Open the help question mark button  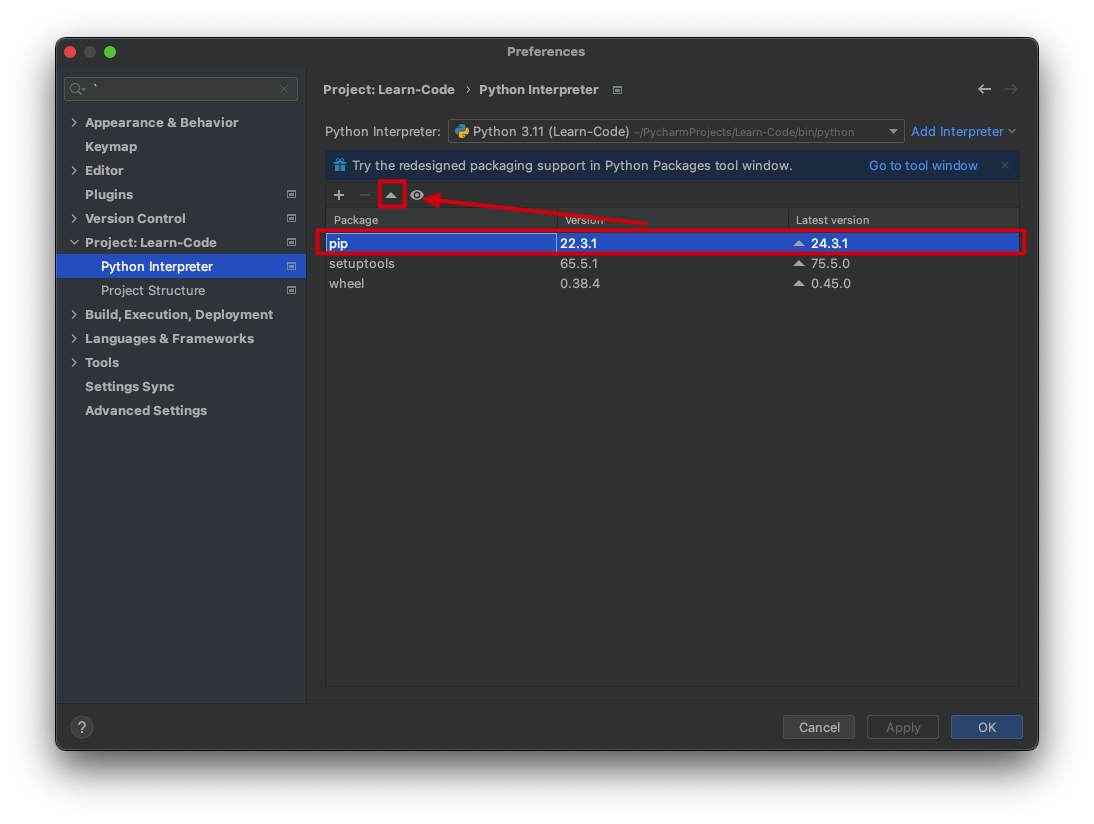(x=82, y=727)
